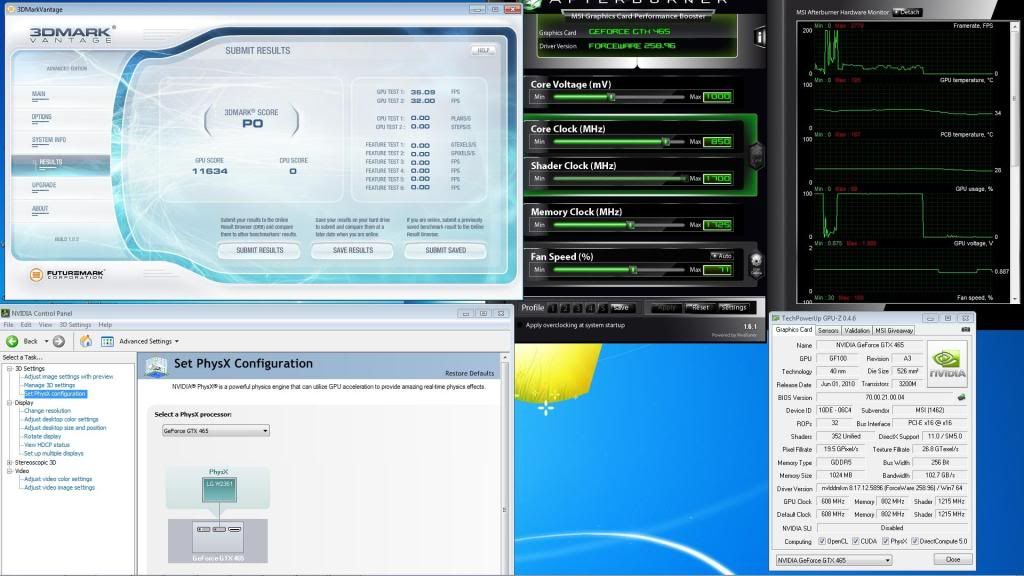Click the Advanced Settings view icon

point(107,341)
